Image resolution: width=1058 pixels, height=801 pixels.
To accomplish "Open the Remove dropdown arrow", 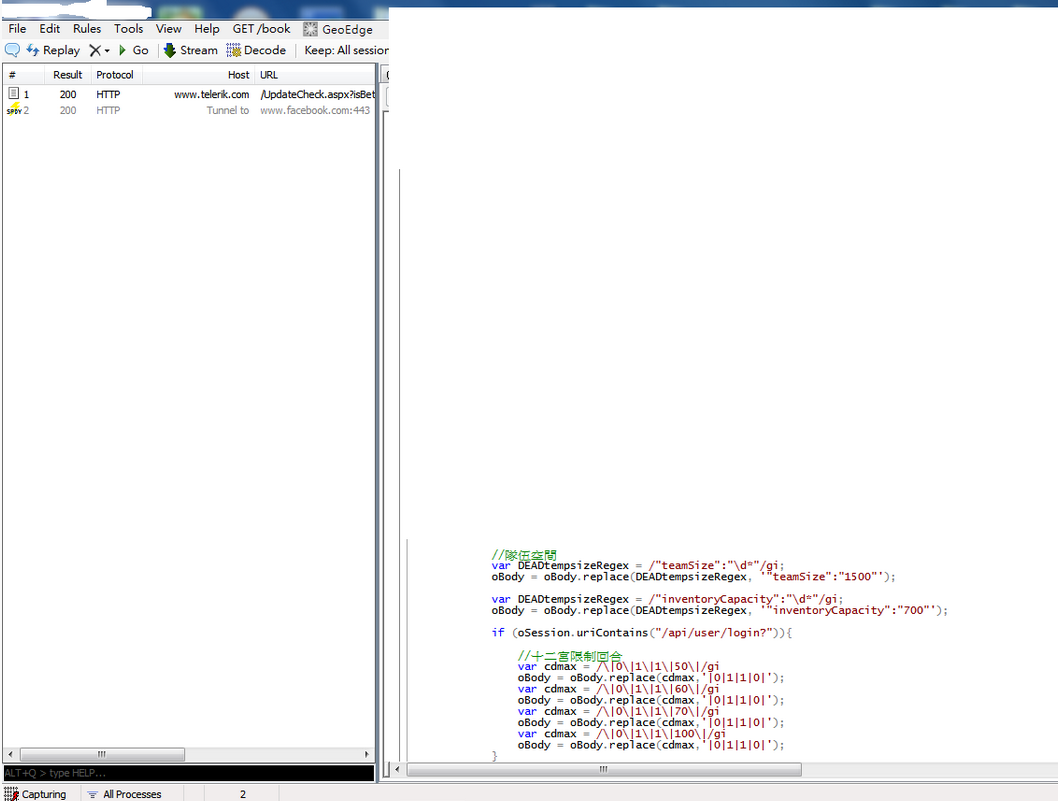I will click(107, 50).
